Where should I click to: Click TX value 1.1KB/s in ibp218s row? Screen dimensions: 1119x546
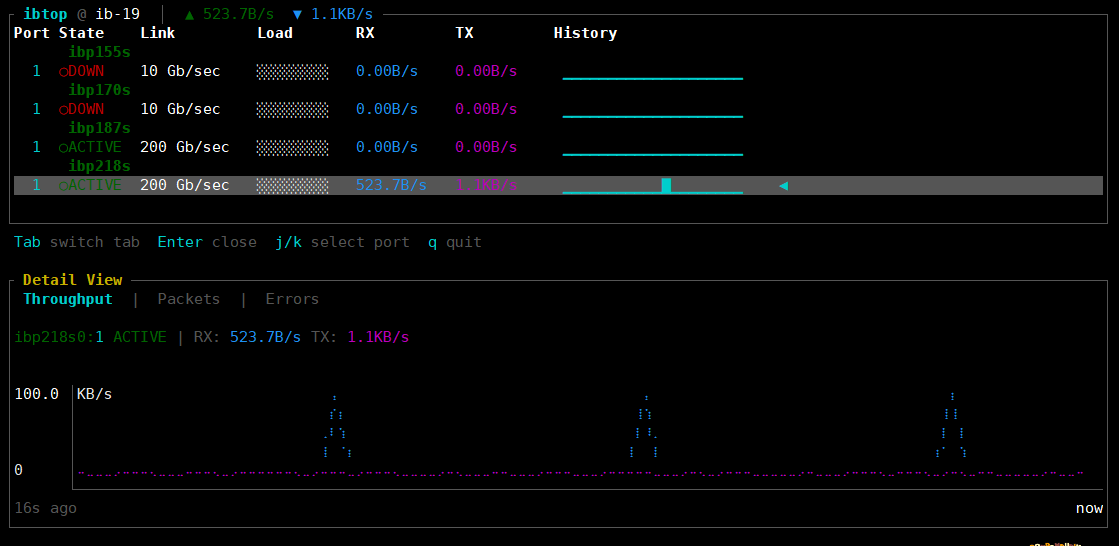pyautogui.click(x=486, y=185)
